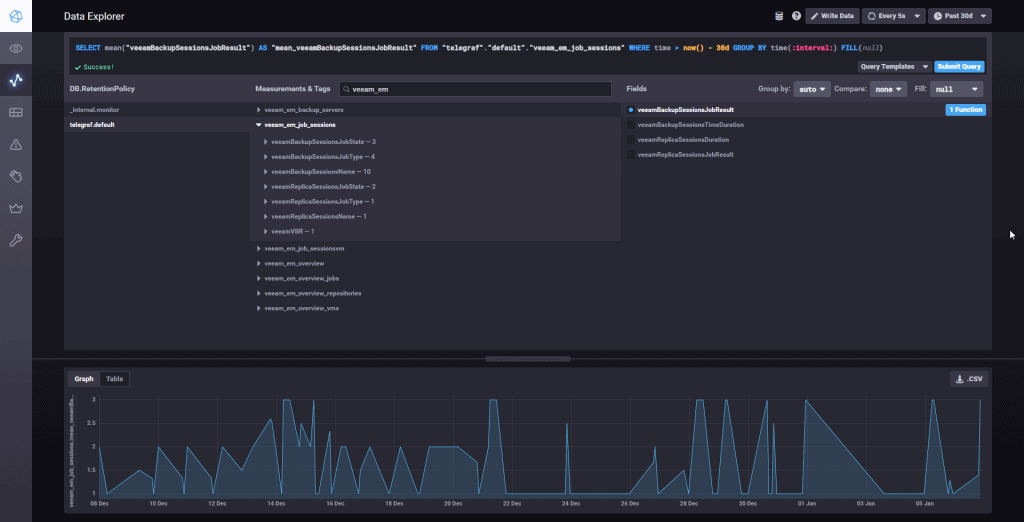Click the Chronograf logo icon
This screenshot has width=1024, height=522.
click(x=16, y=16)
